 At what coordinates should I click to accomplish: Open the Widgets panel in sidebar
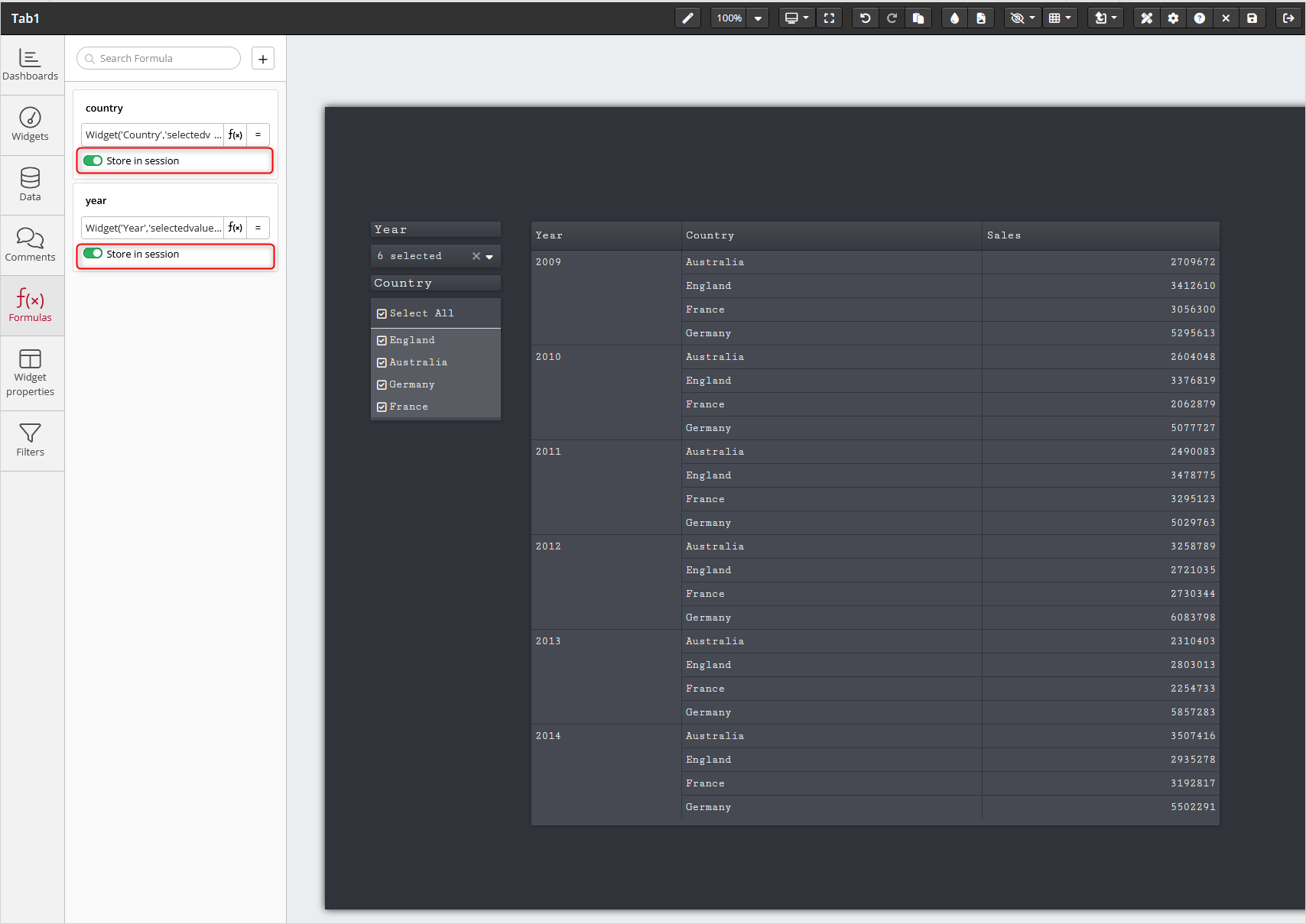(31, 125)
